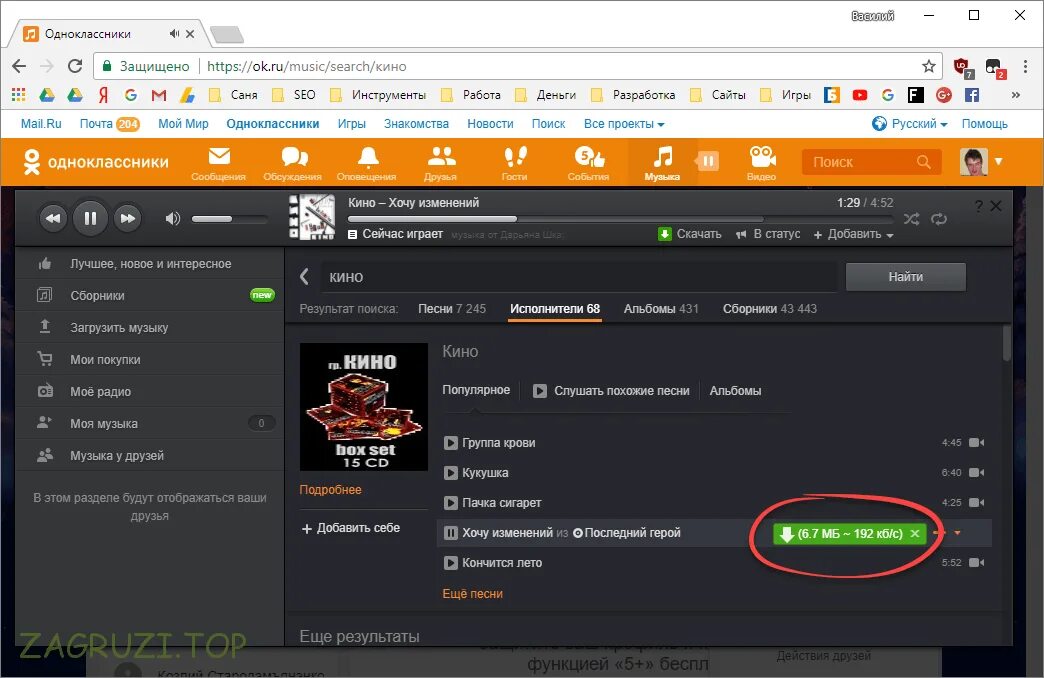Screen dimensions: 1044x678
Task: Open the Discussions (Обсуждения) icon
Action: click(293, 163)
